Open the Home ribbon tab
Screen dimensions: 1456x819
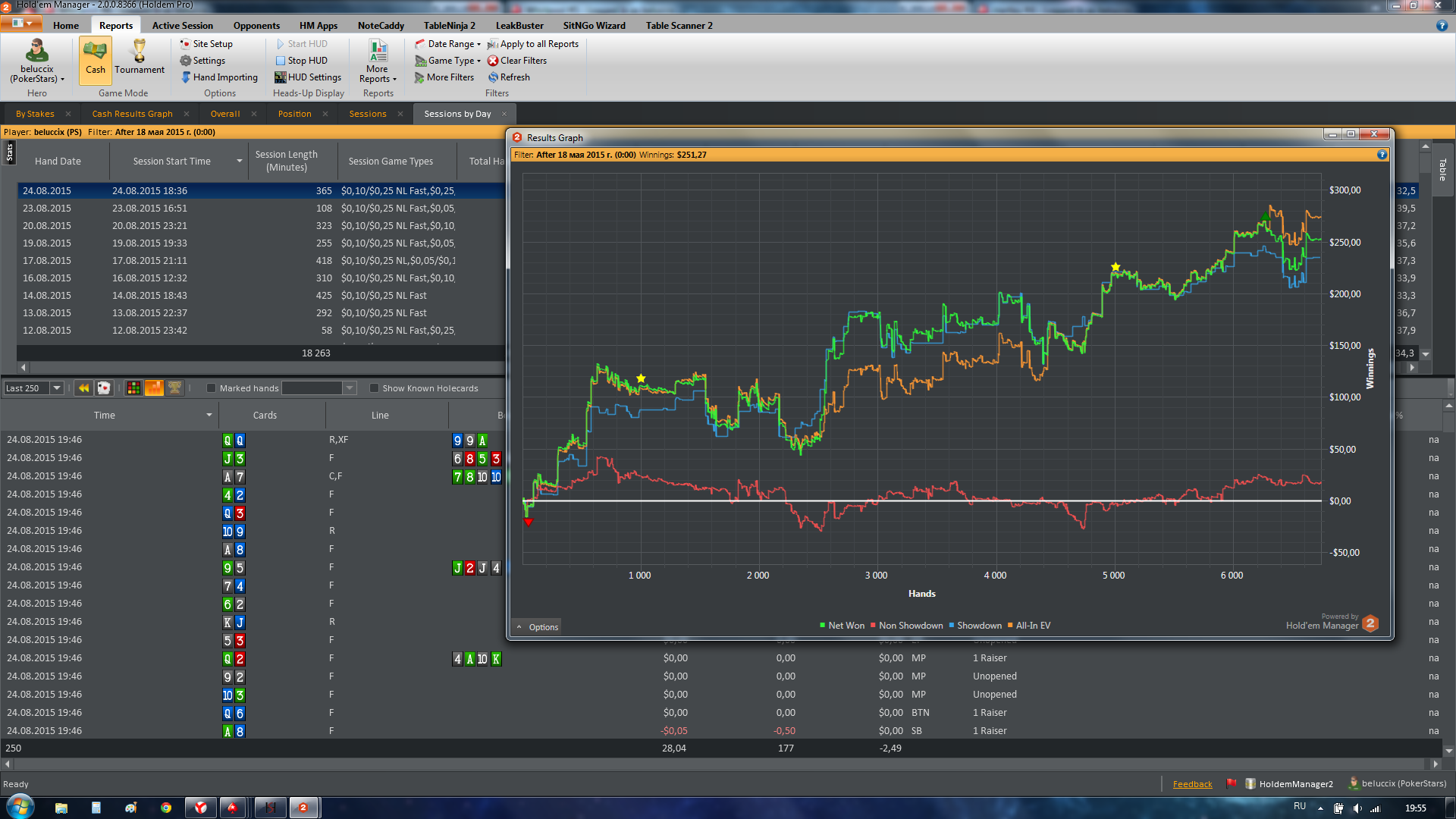click(66, 26)
